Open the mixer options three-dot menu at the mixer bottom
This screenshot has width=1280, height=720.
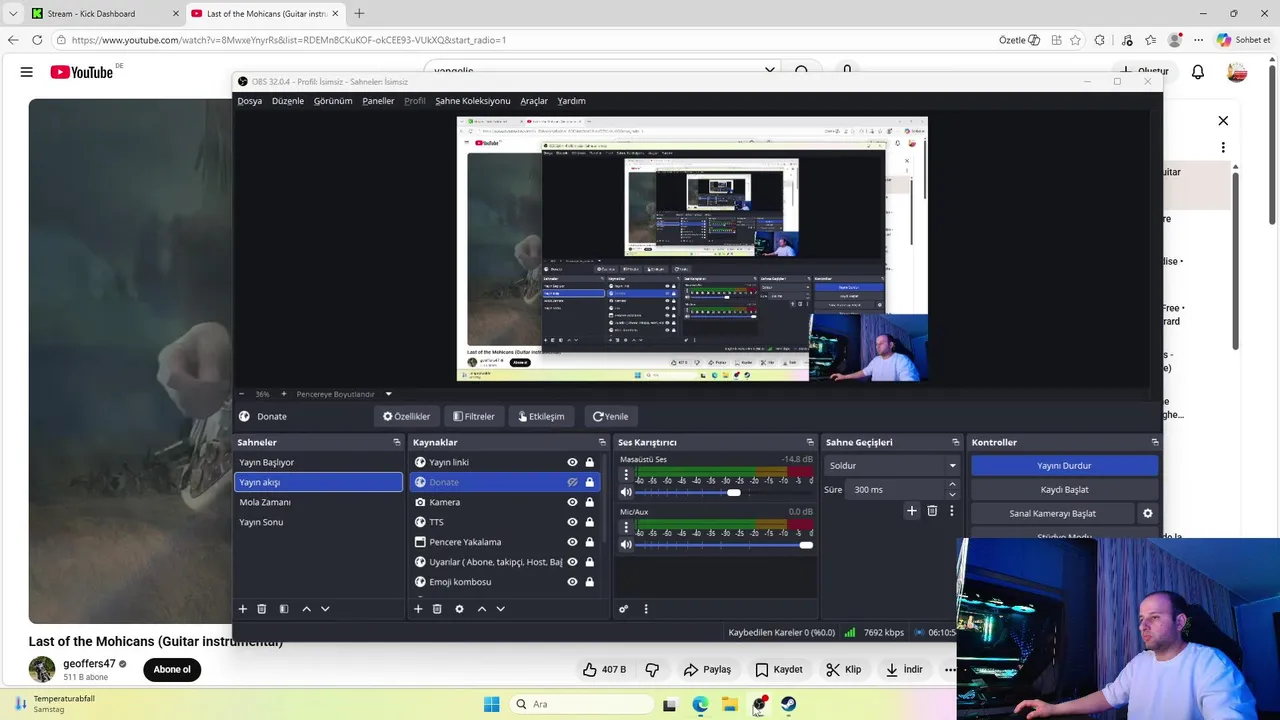[646, 609]
